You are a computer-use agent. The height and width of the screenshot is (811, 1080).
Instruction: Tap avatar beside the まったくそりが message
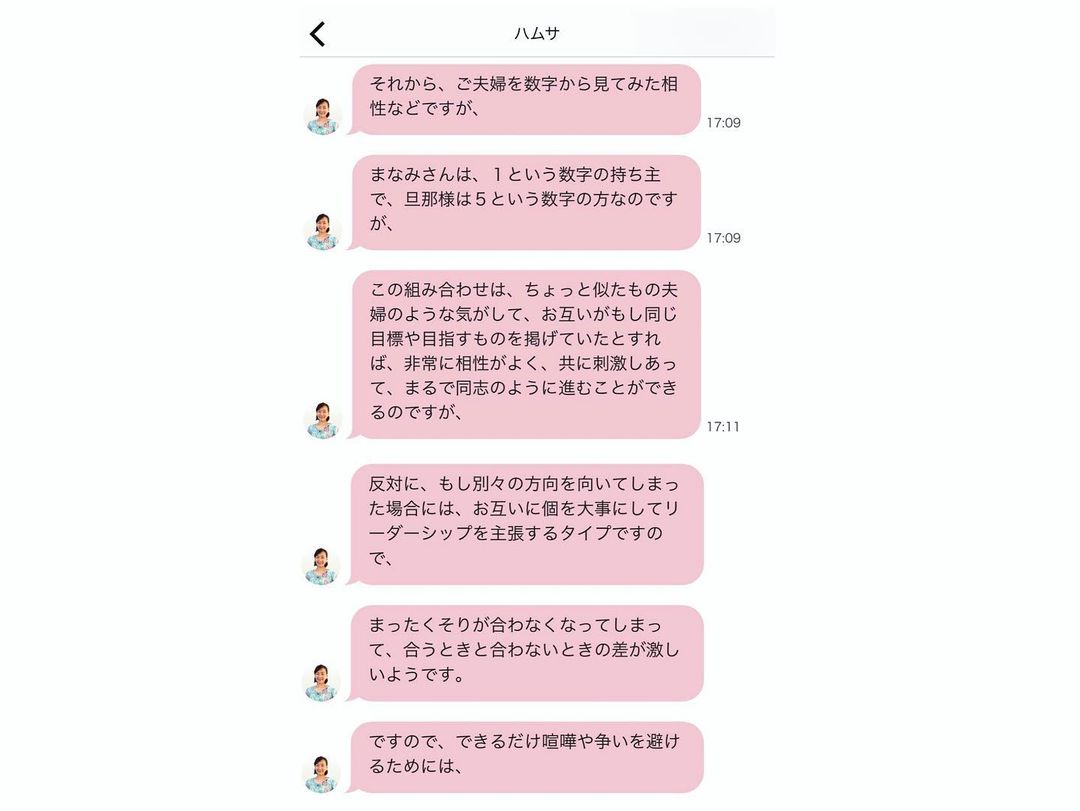tap(322, 683)
